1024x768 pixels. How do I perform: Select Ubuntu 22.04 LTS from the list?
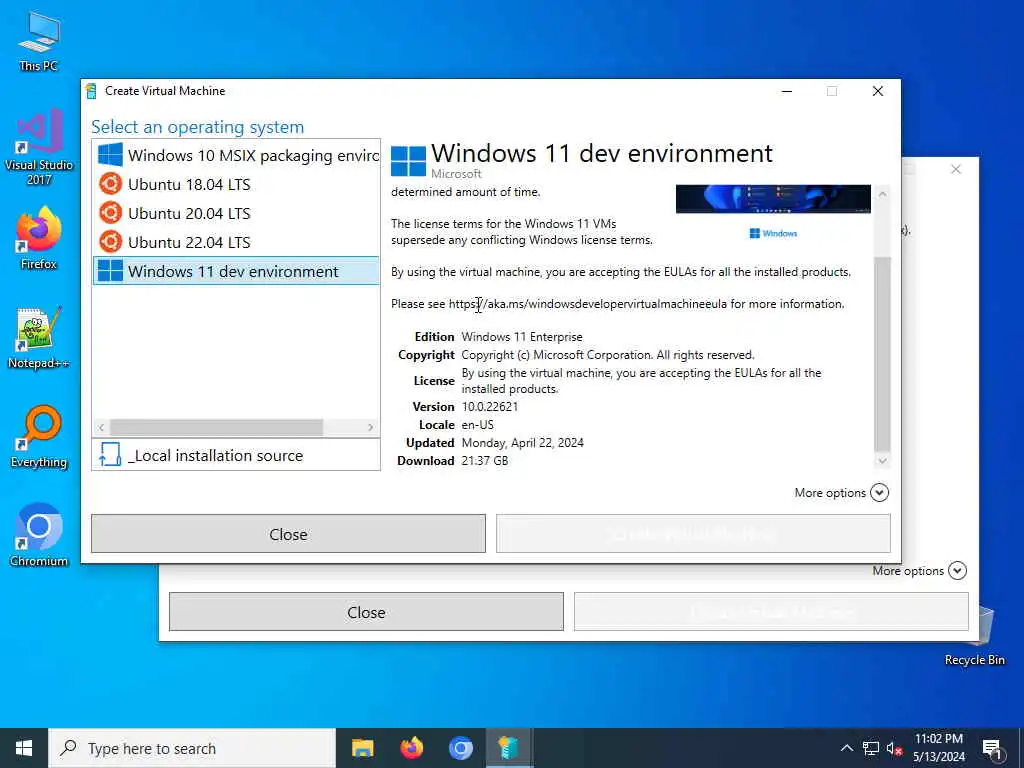pos(236,242)
